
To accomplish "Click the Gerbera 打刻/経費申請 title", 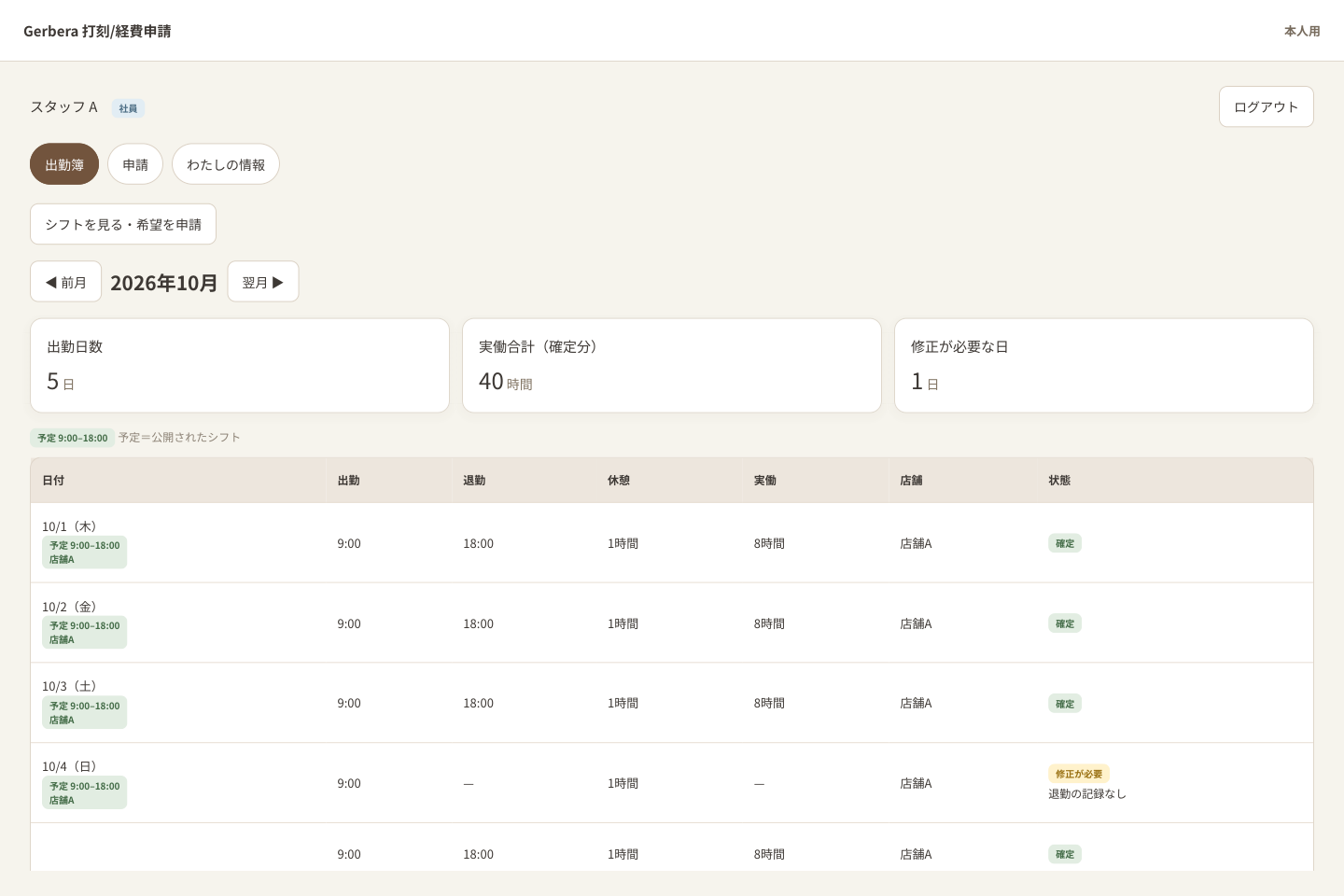I will click(x=97, y=31).
